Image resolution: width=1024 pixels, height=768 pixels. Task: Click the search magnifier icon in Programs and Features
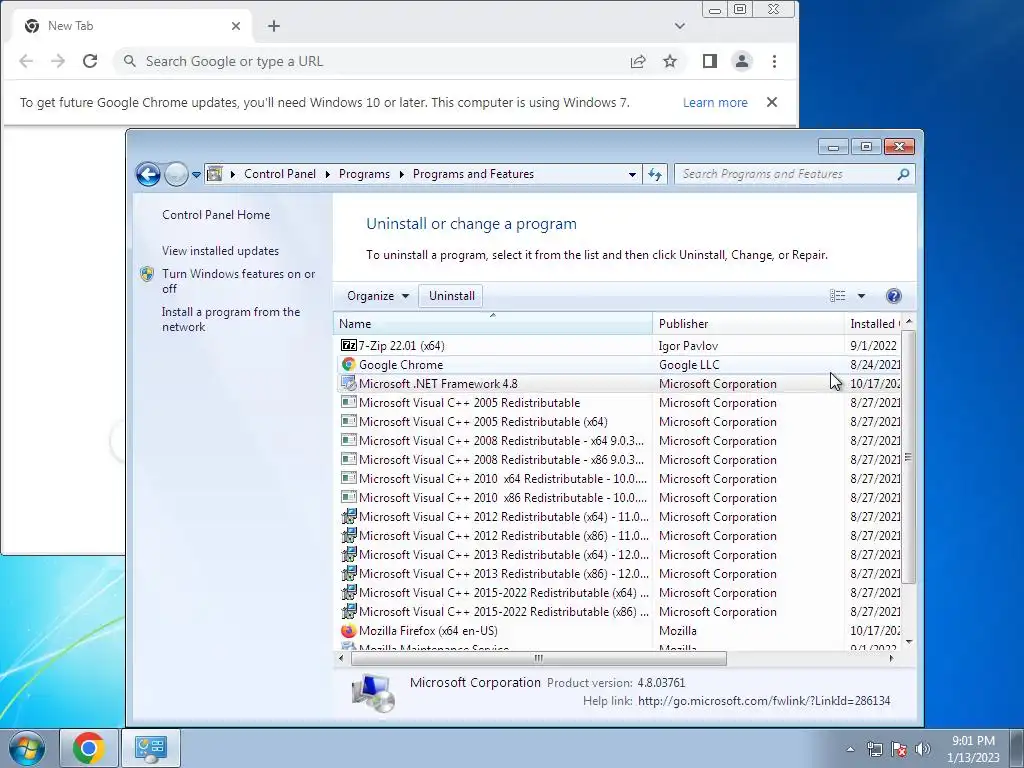tap(903, 174)
